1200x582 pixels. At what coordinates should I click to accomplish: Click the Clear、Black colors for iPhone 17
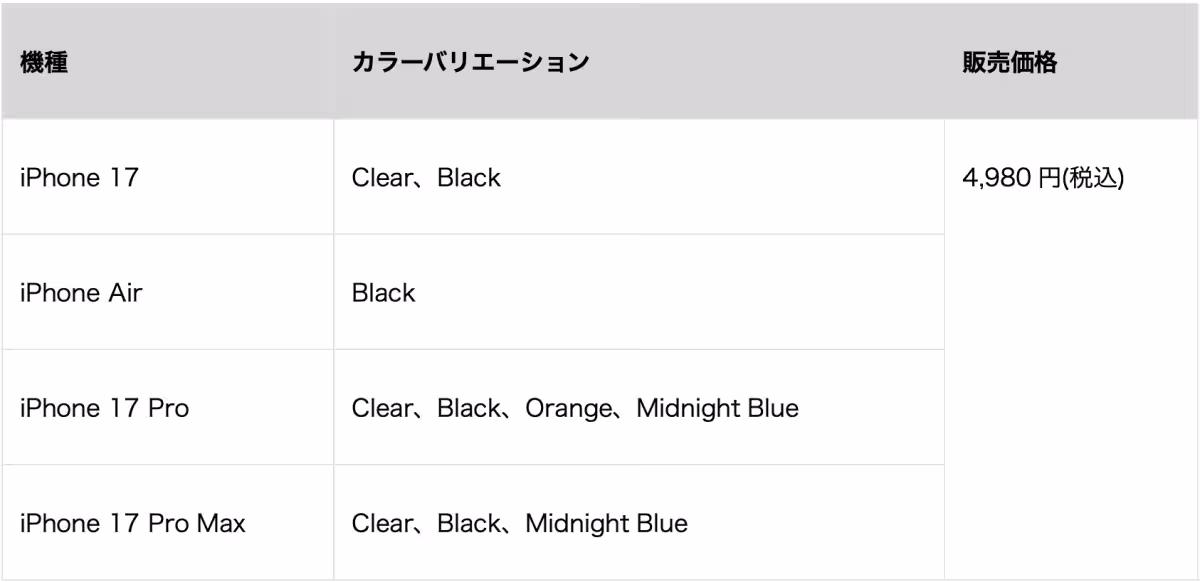tap(426, 179)
